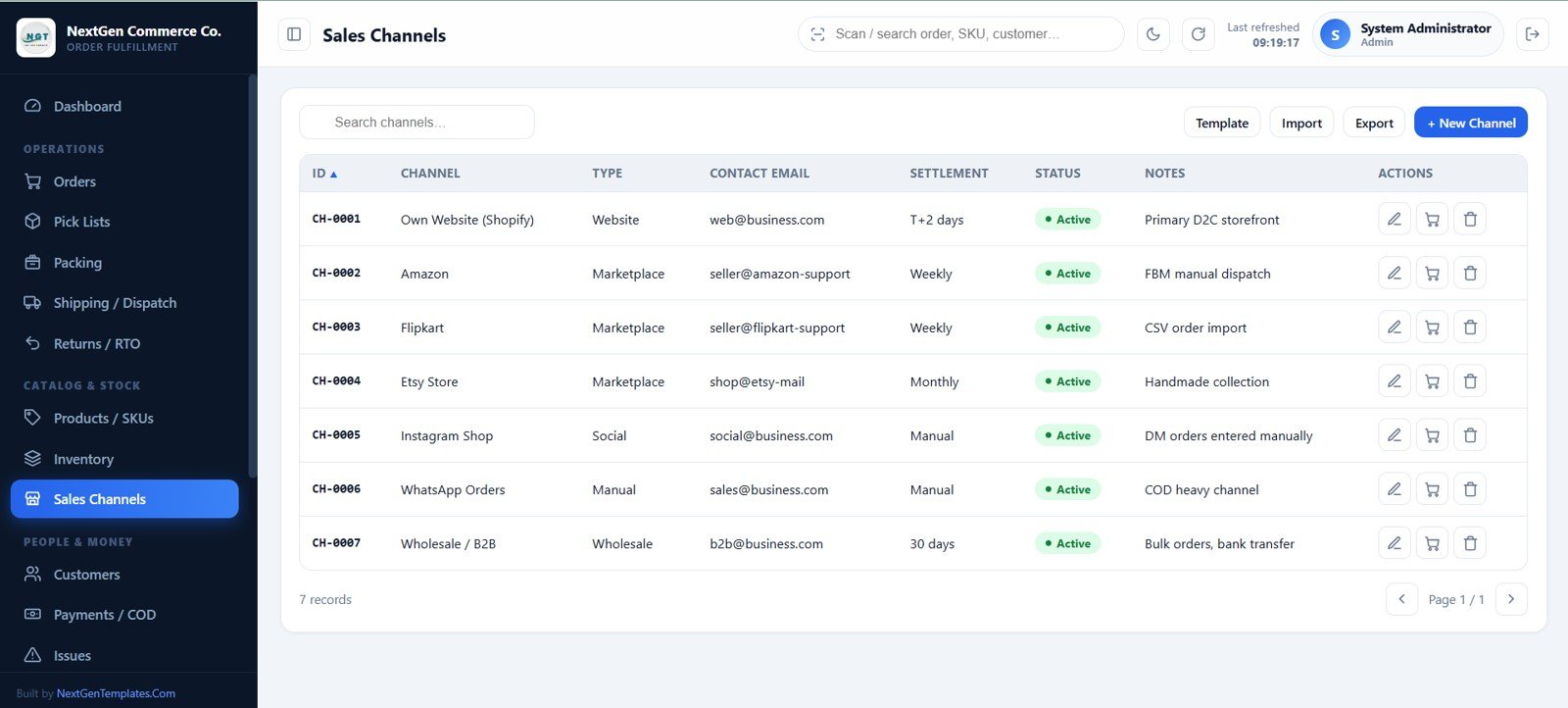This screenshot has height=708, width=1568.
Task: View orders cart icon for CH-0001
Action: (x=1432, y=219)
